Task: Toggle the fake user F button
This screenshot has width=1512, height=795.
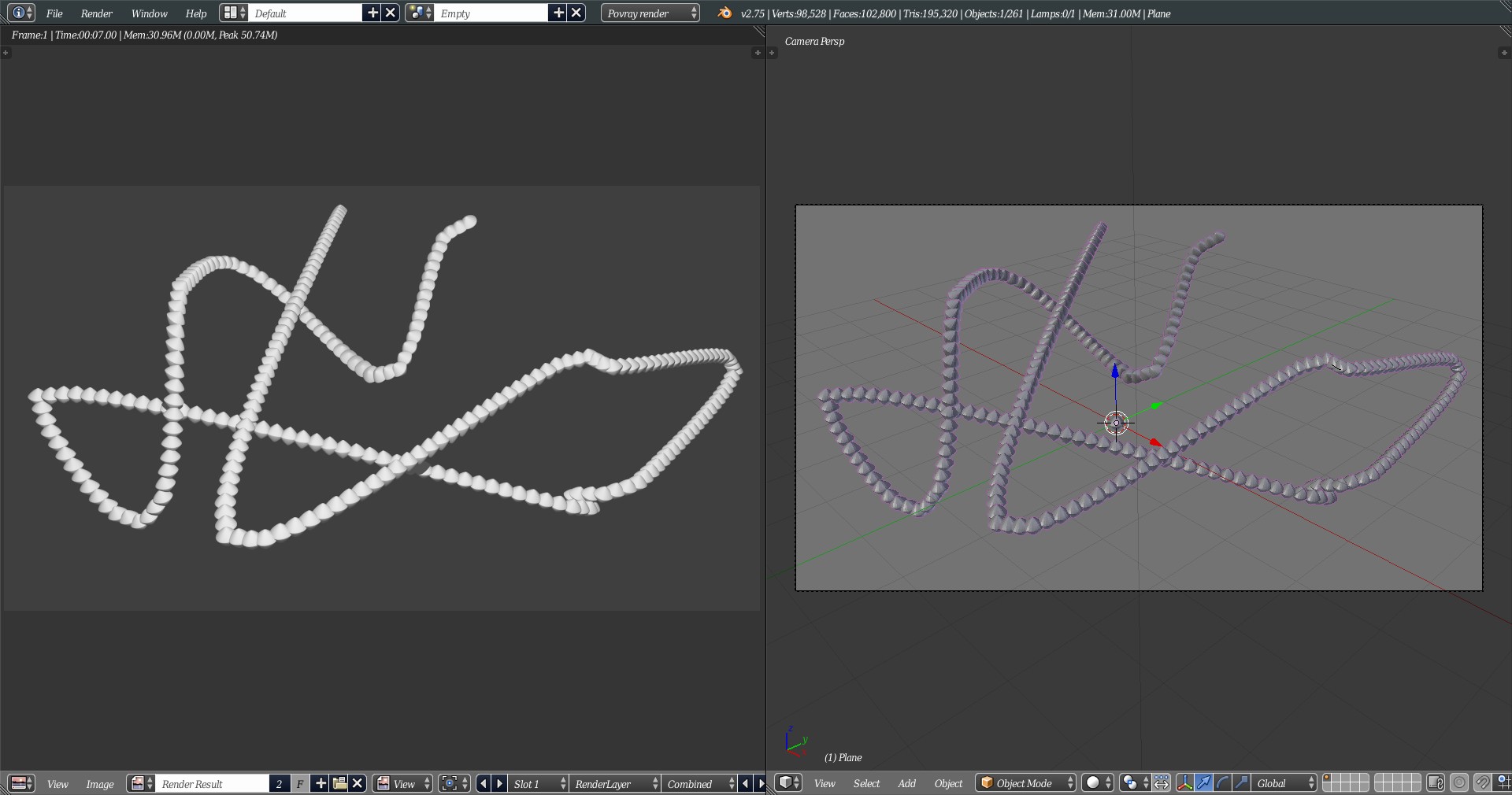Action: point(299,784)
